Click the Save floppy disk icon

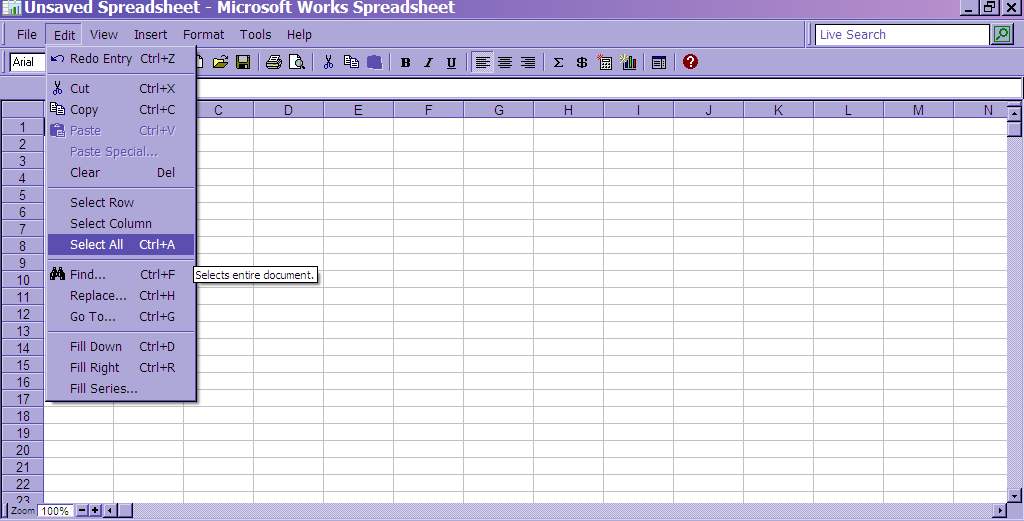coord(243,62)
